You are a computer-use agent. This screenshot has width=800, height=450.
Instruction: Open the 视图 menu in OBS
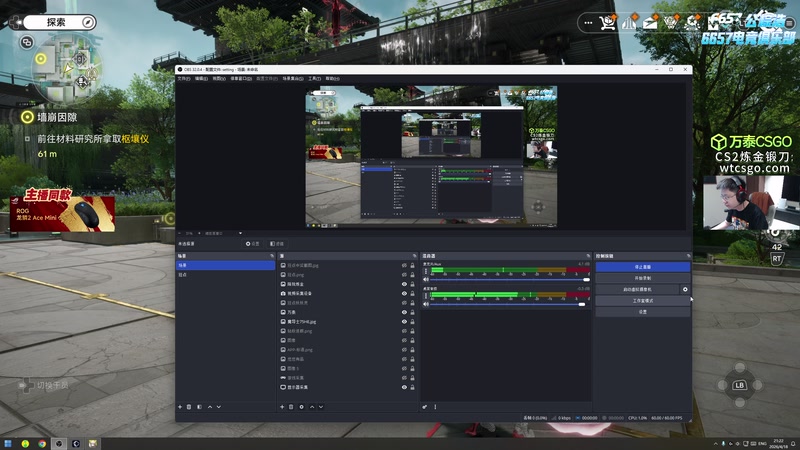click(219, 79)
